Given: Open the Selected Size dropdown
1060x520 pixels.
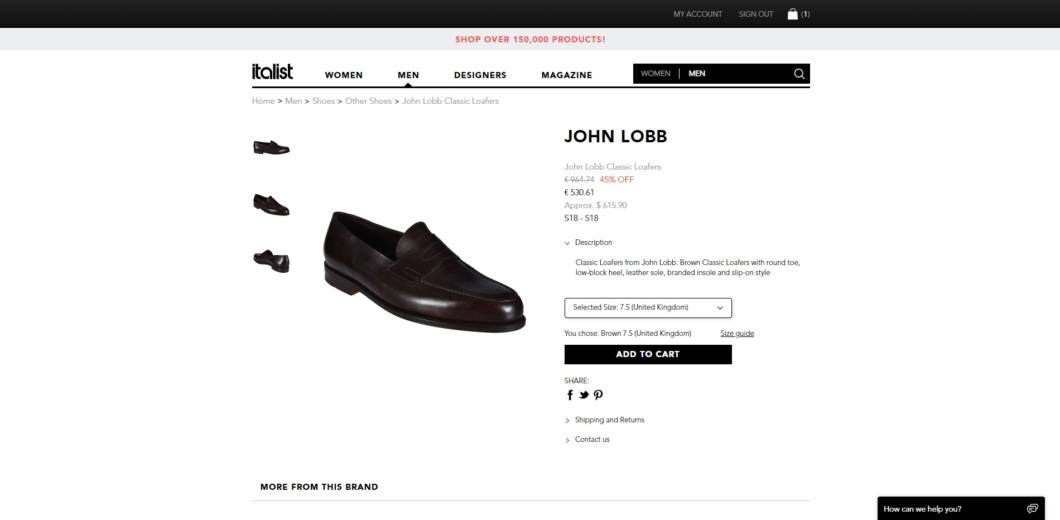Looking at the screenshot, I should tap(648, 308).
